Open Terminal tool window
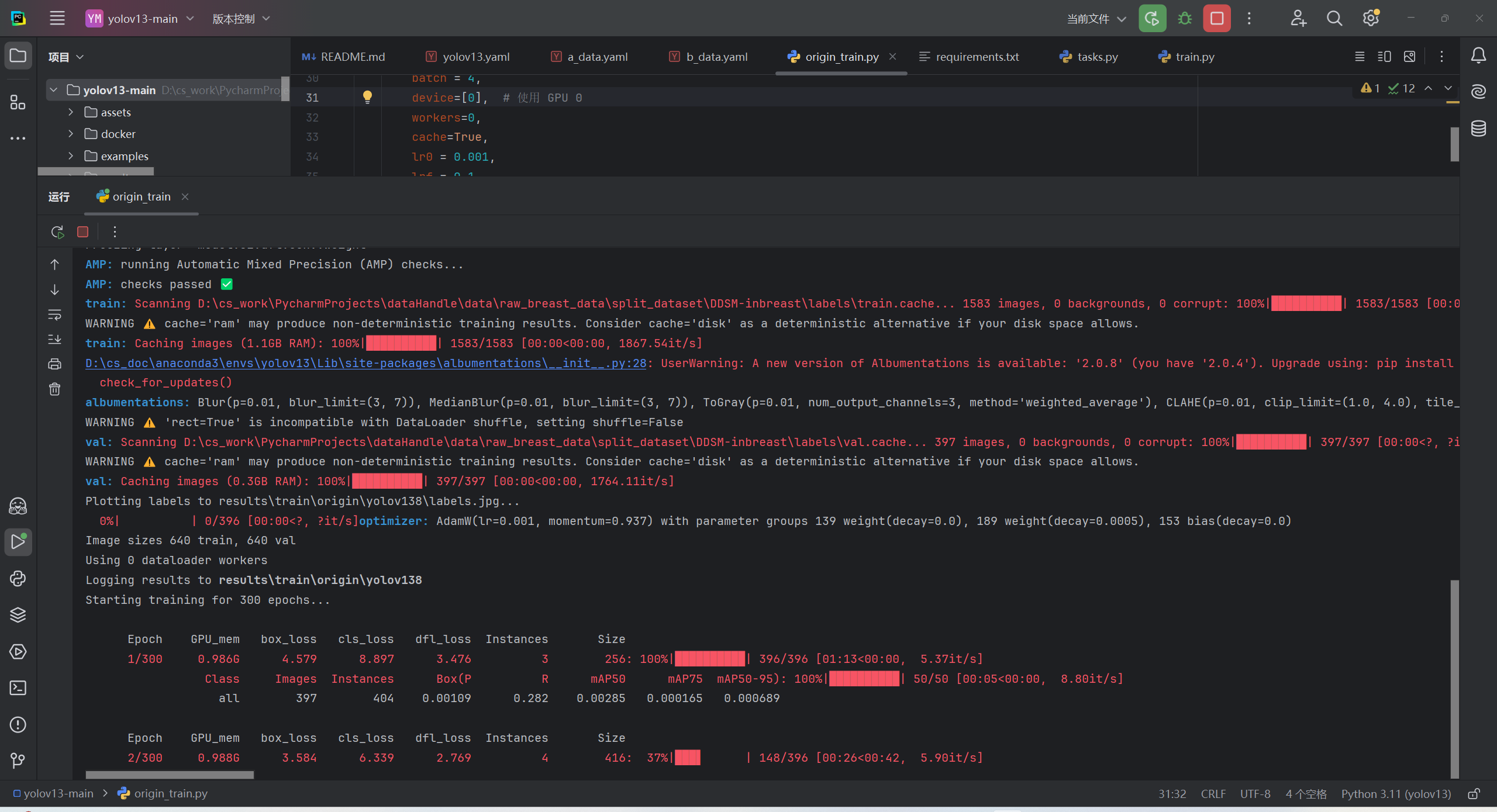 (x=18, y=688)
